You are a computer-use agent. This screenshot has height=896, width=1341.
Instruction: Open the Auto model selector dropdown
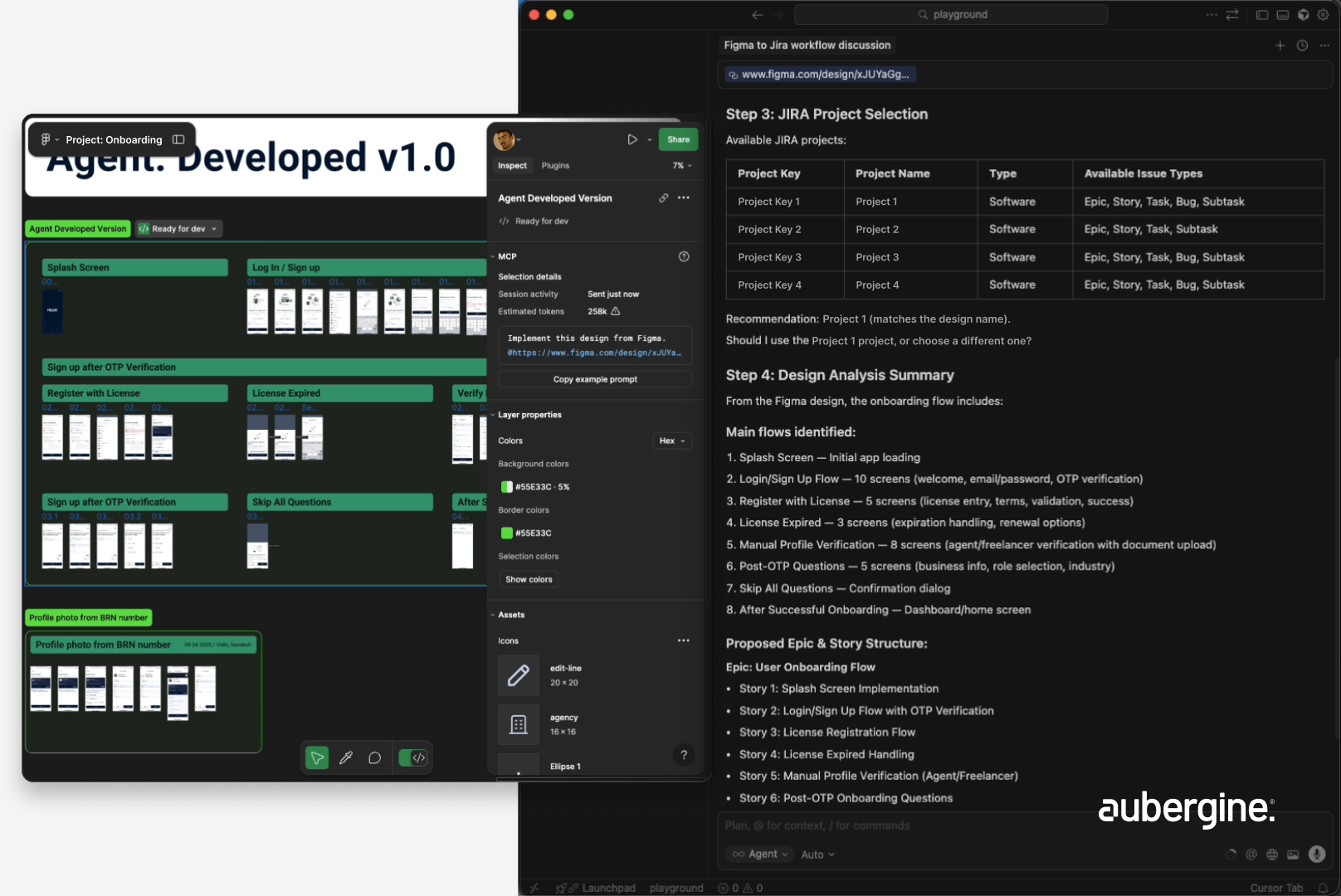point(818,855)
